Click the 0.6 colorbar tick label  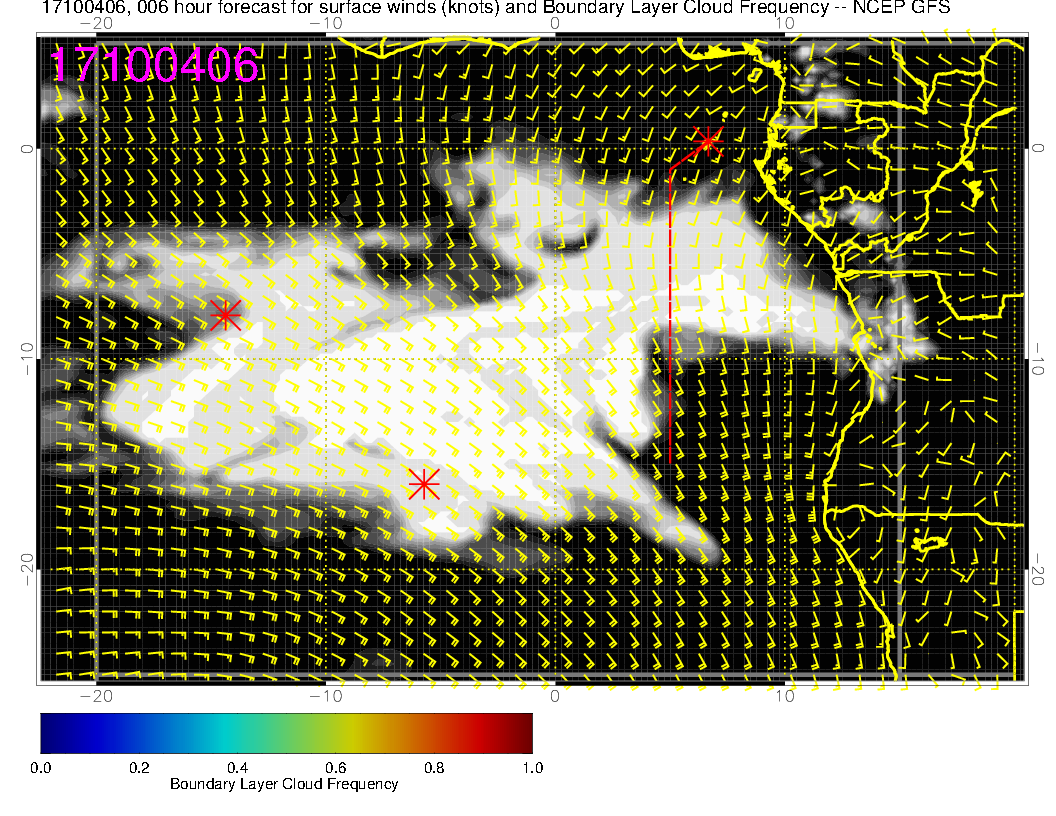[x=335, y=768]
